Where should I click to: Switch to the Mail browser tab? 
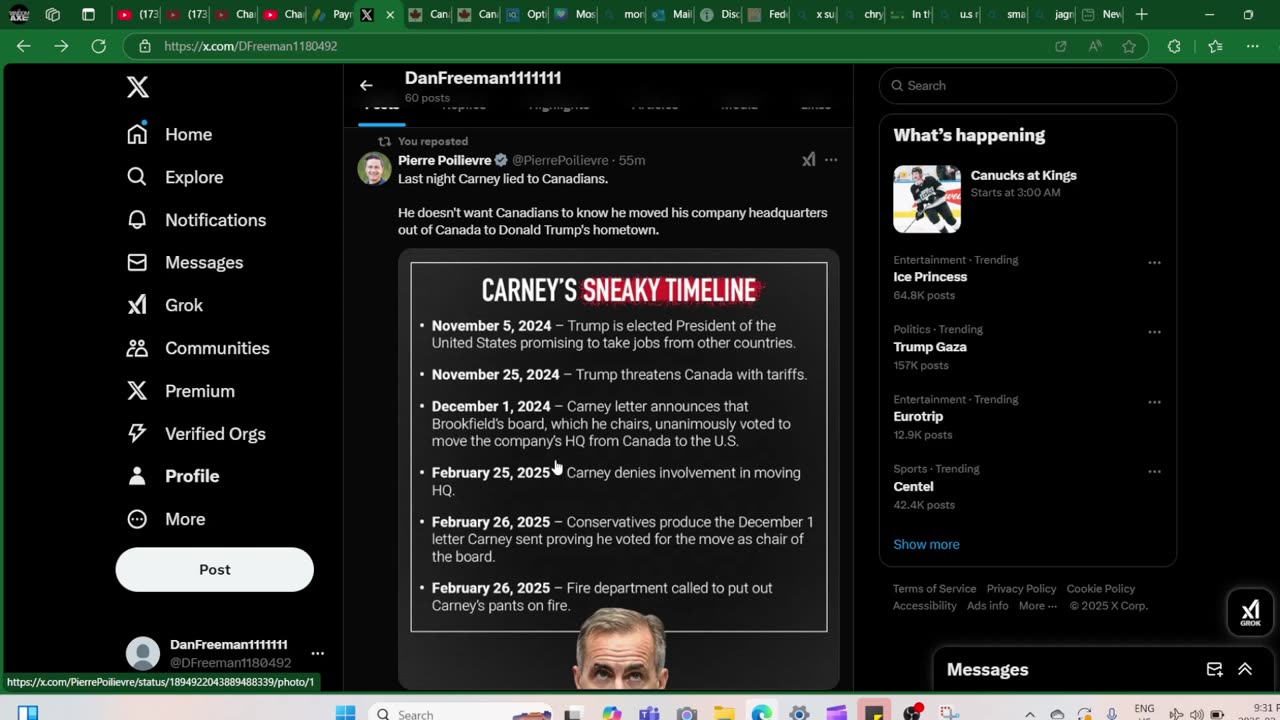click(x=670, y=15)
